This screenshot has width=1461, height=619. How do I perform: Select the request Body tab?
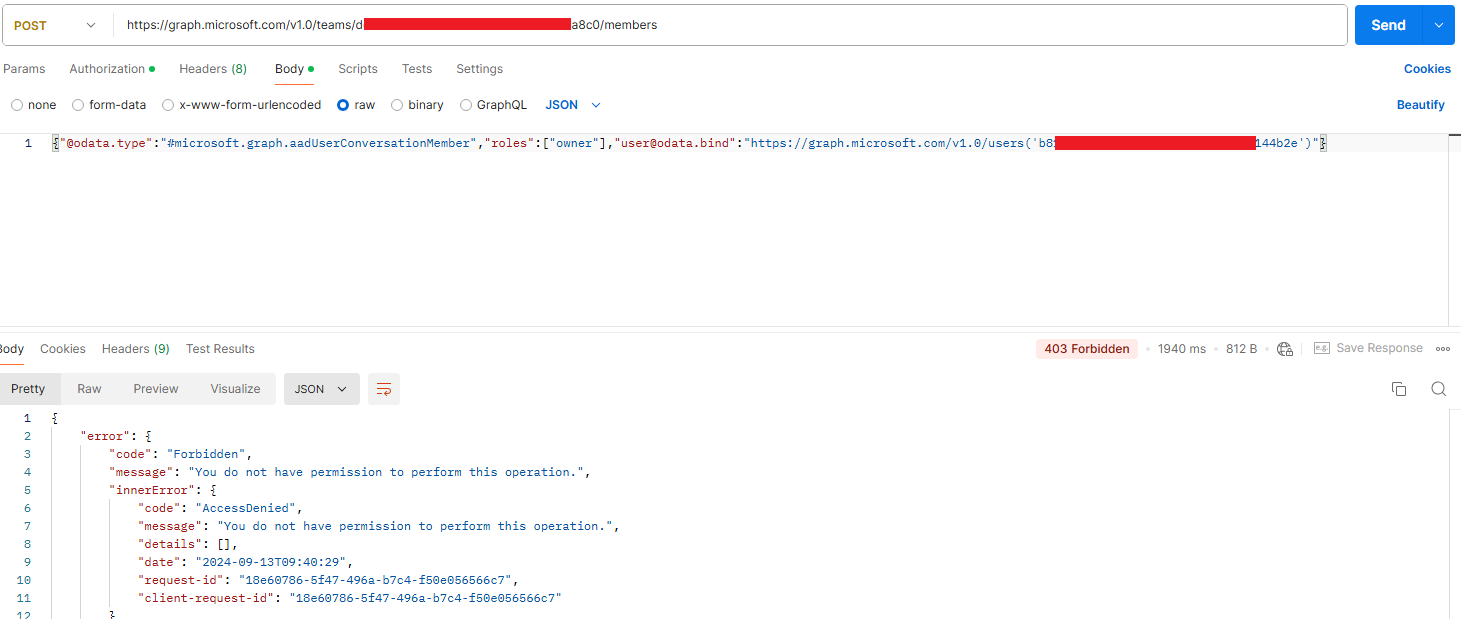(294, 69)
